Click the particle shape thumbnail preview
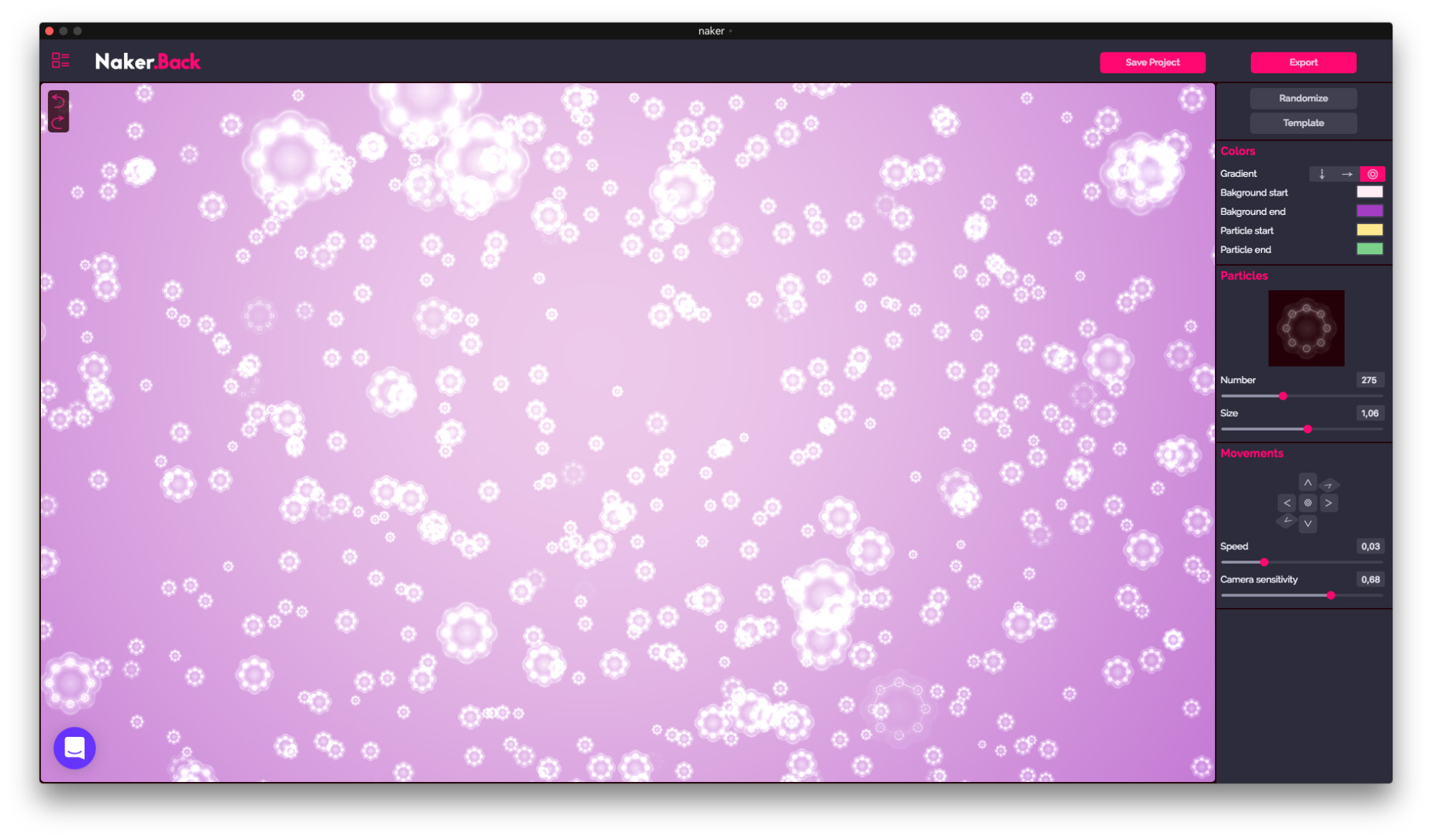Screen dimensions: 1432x840 coord(1305,327)
